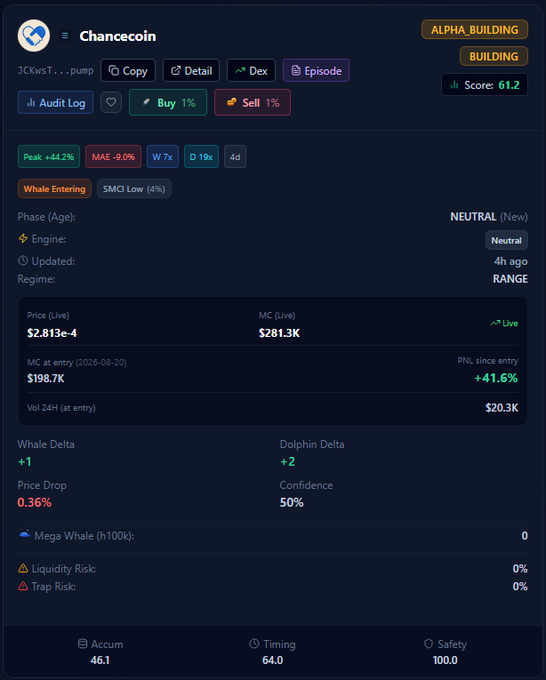Click the Dolphin Delta +2 value

288,461
